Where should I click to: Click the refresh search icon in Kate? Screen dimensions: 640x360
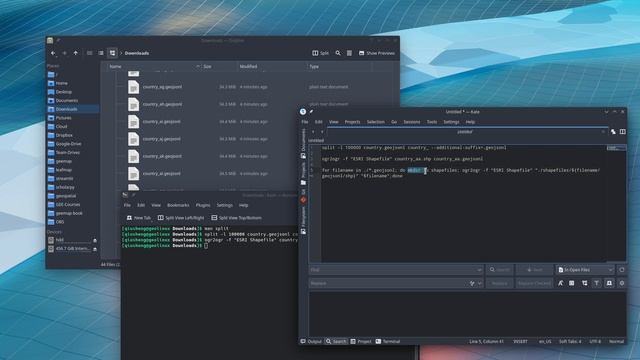[622, 270]
